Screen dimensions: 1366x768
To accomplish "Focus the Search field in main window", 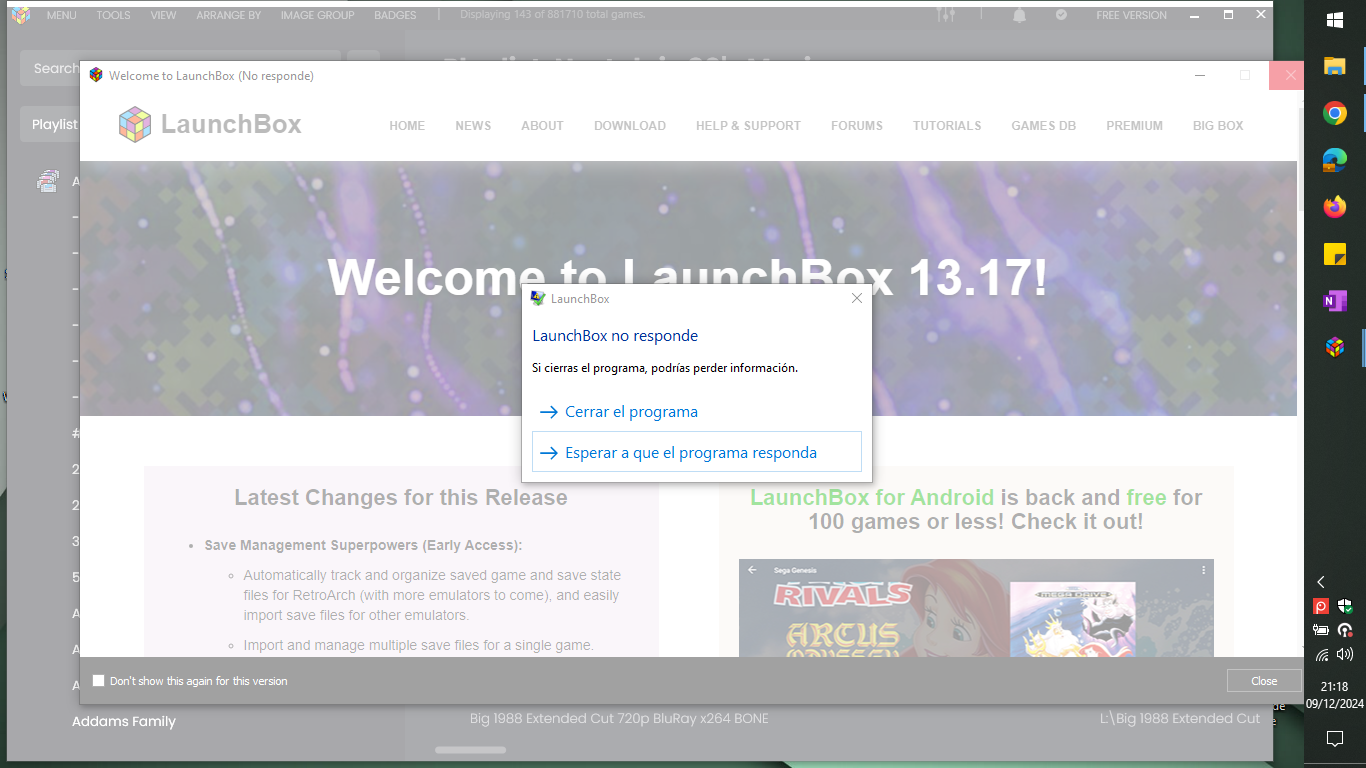I will click(x=180, y=68).
